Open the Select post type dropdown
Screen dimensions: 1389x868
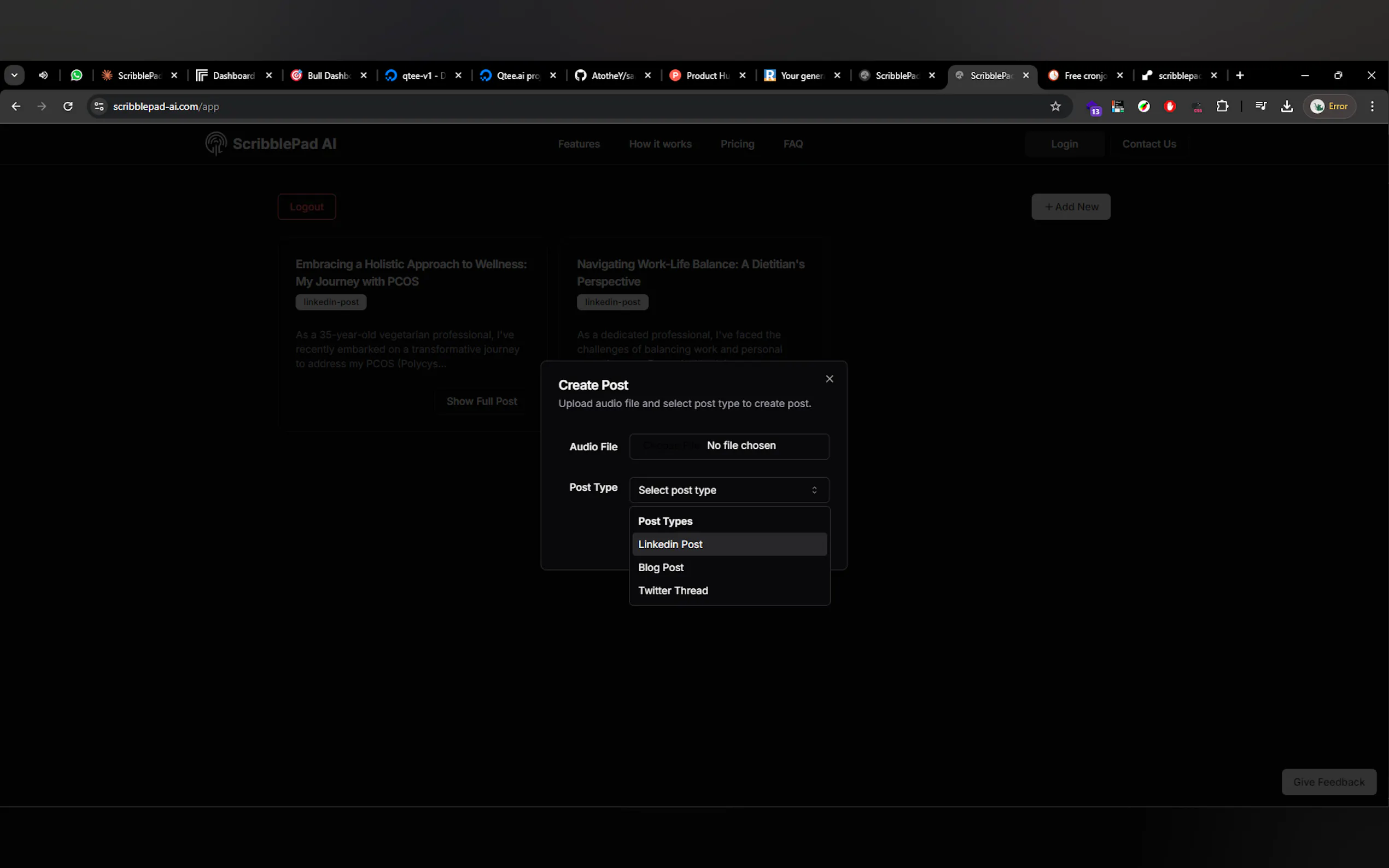728,490
